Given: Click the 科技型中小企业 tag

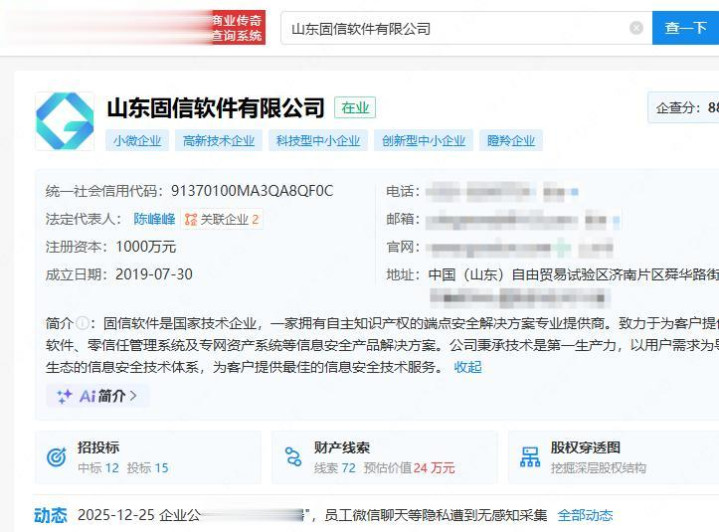Looking at the screenshot, I should tap(318, 140).
